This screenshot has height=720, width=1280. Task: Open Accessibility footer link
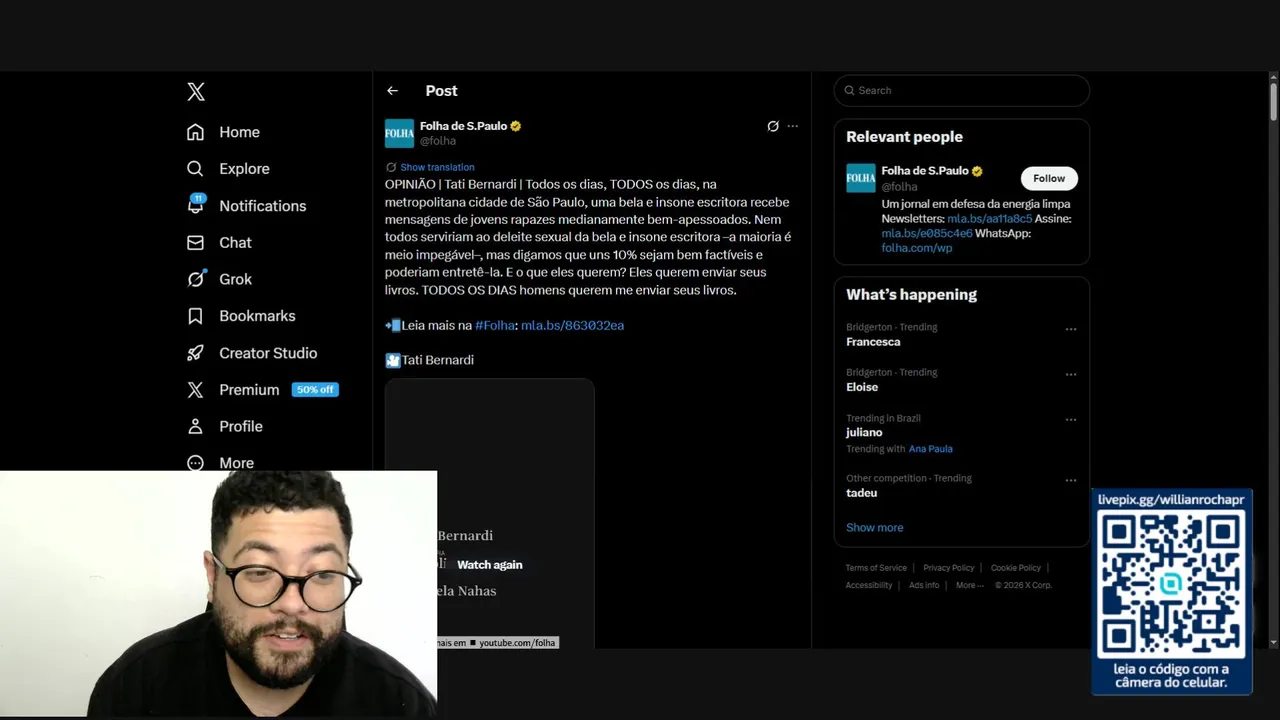coord(869,585)
